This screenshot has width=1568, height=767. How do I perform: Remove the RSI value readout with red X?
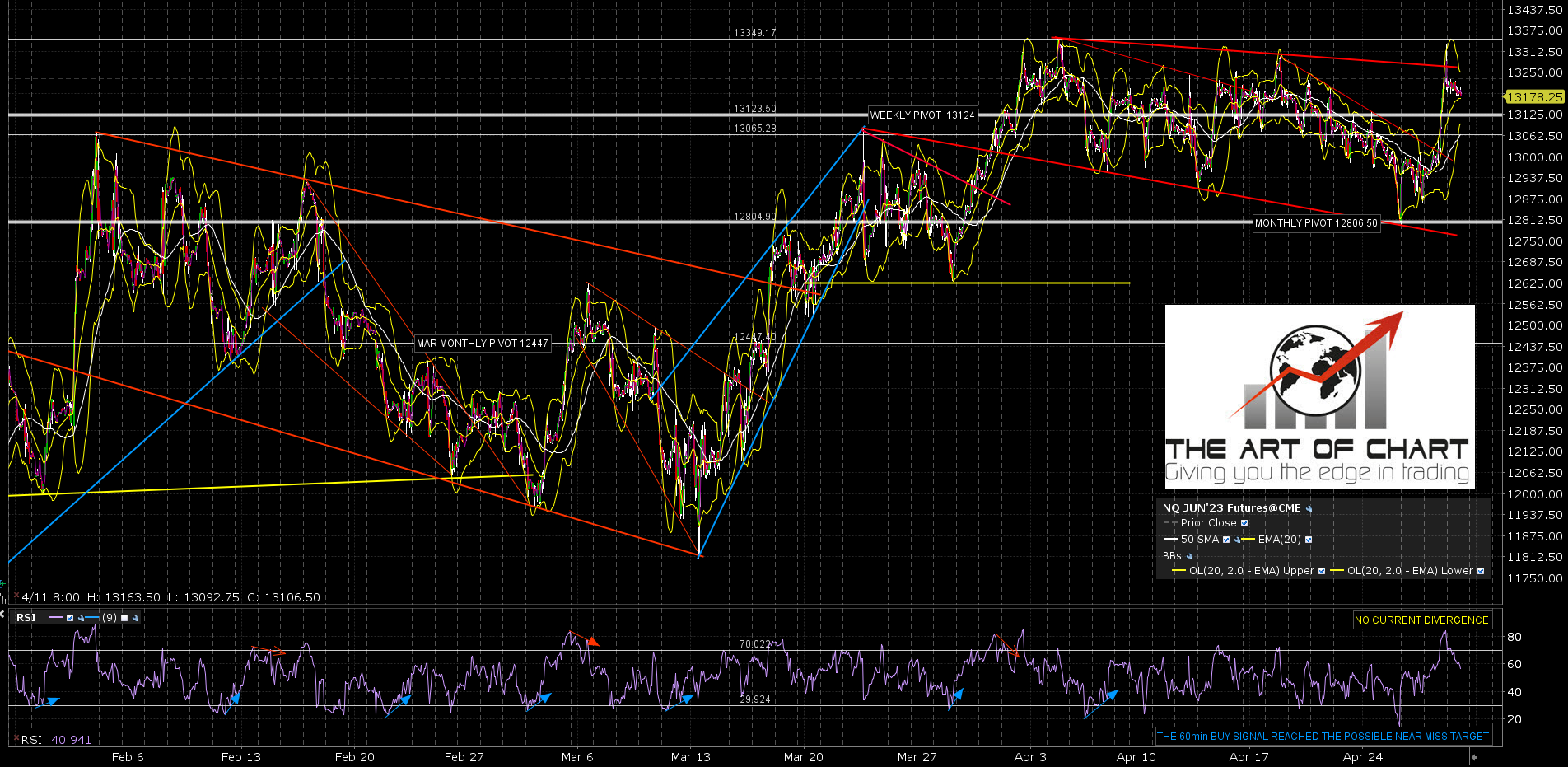tap(16, 739)
